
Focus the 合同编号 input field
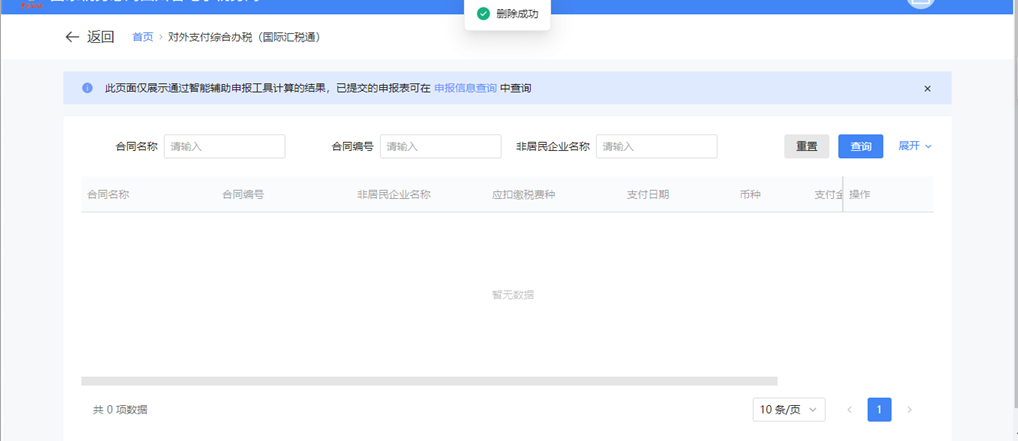(440, 147)
